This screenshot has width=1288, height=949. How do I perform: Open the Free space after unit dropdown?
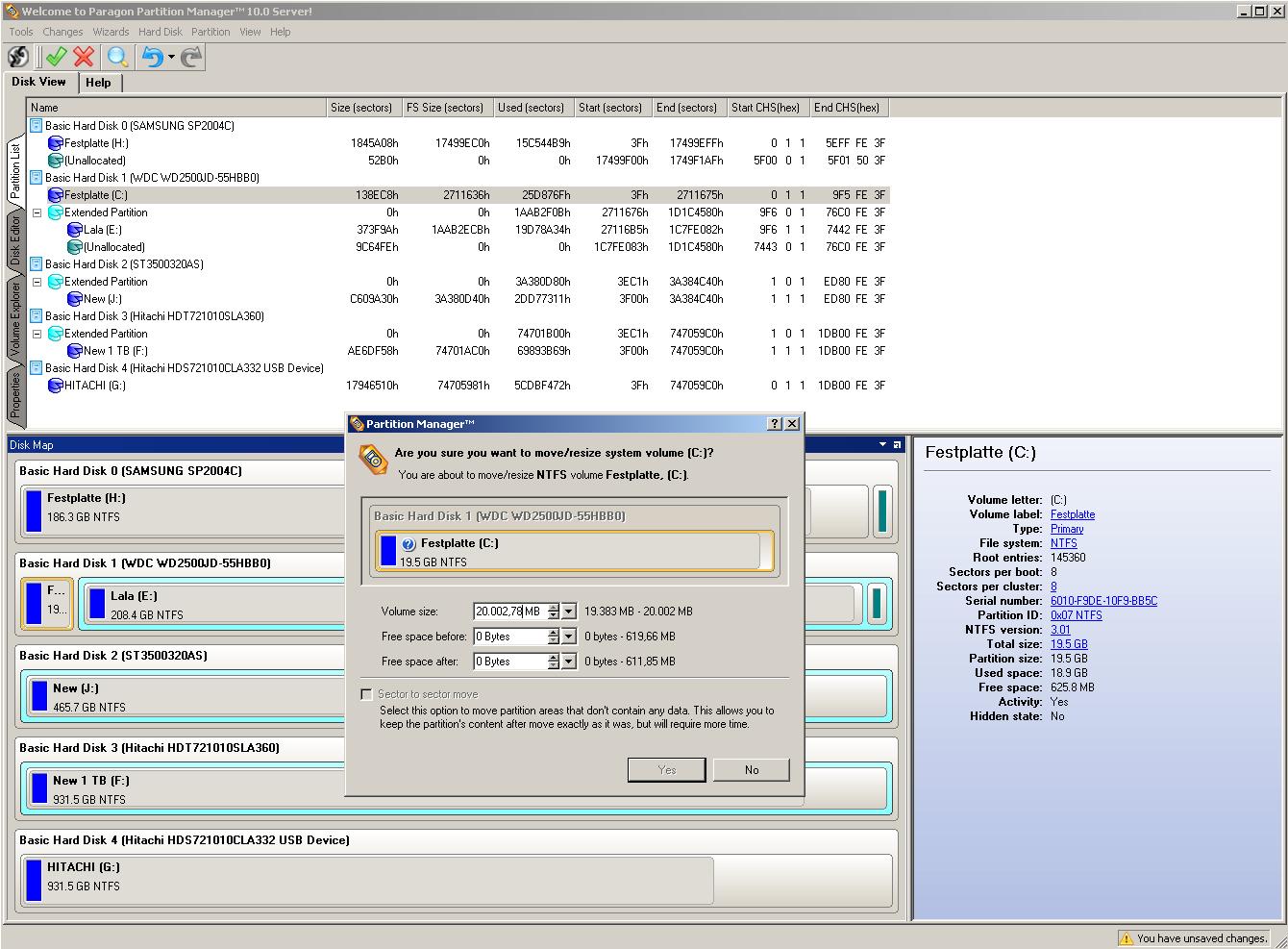(569, 662)
